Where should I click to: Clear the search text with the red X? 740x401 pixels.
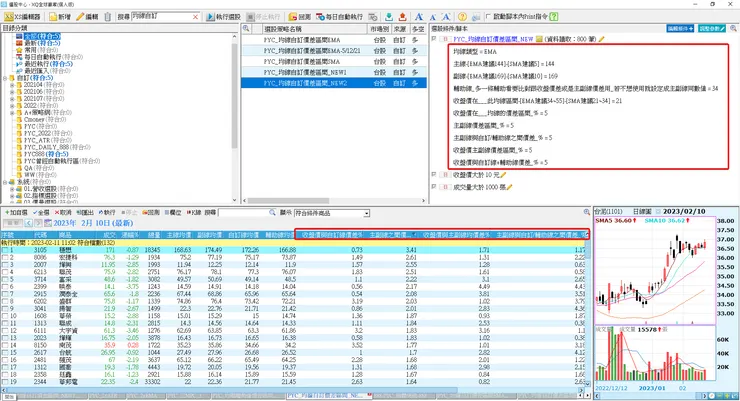click(195, 17)
